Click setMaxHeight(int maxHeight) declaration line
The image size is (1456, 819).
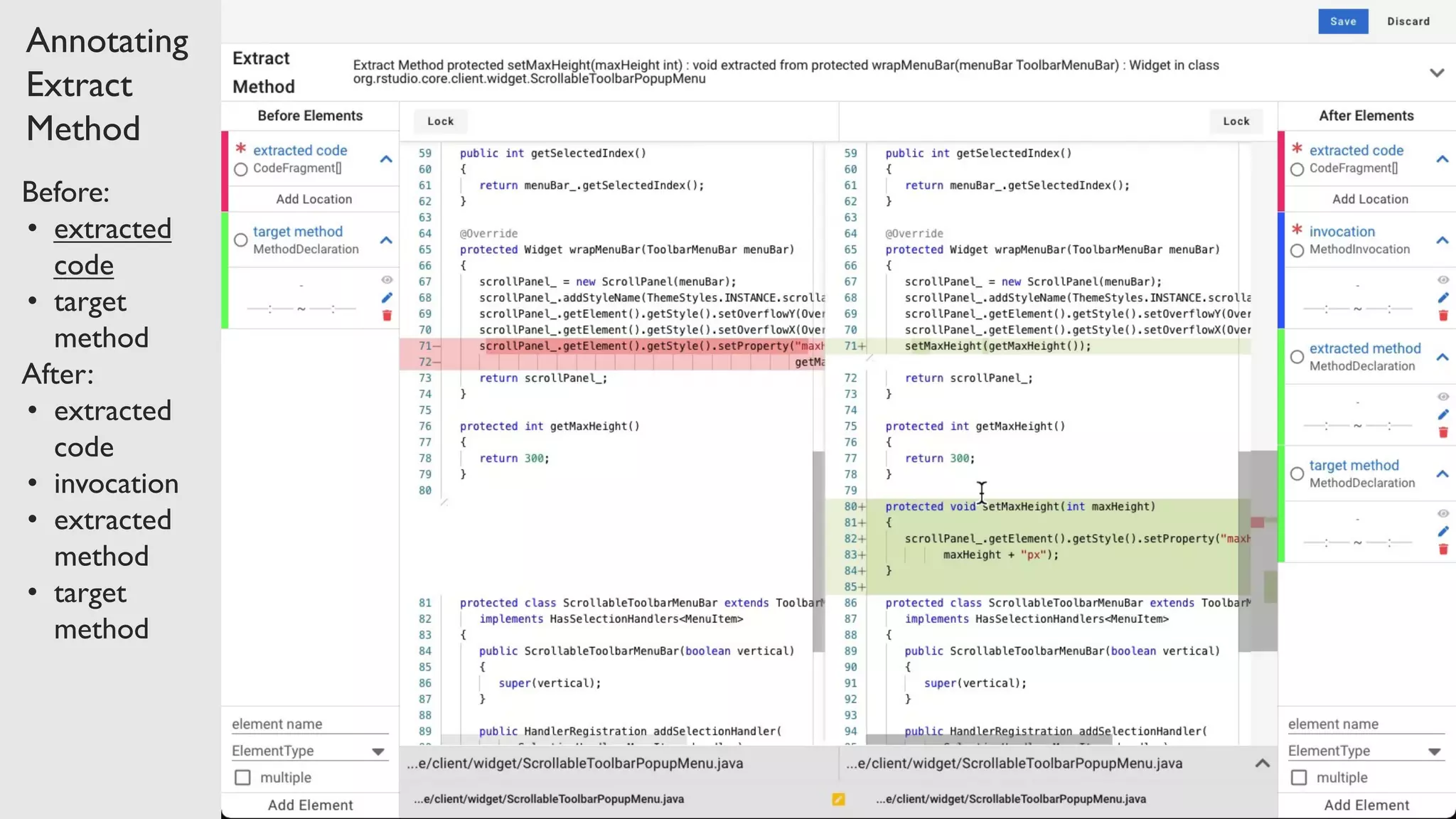[x=1020, y=507]
